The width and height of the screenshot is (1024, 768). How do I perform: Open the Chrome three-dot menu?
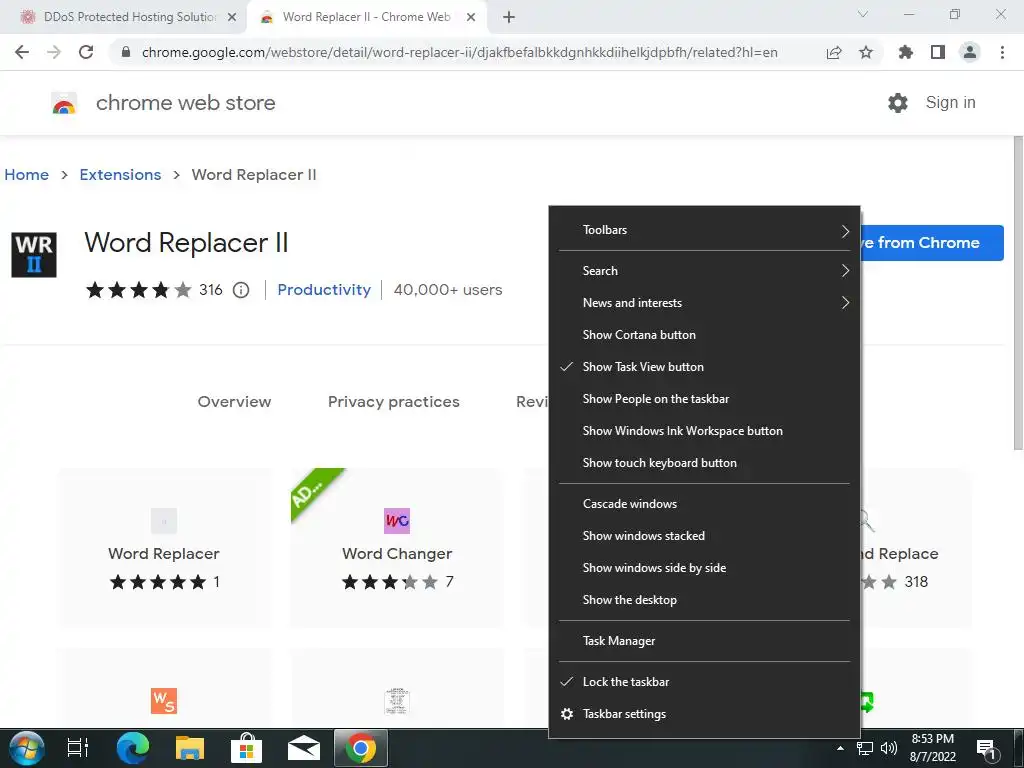pyautogui.click(x=1002, y=52)
